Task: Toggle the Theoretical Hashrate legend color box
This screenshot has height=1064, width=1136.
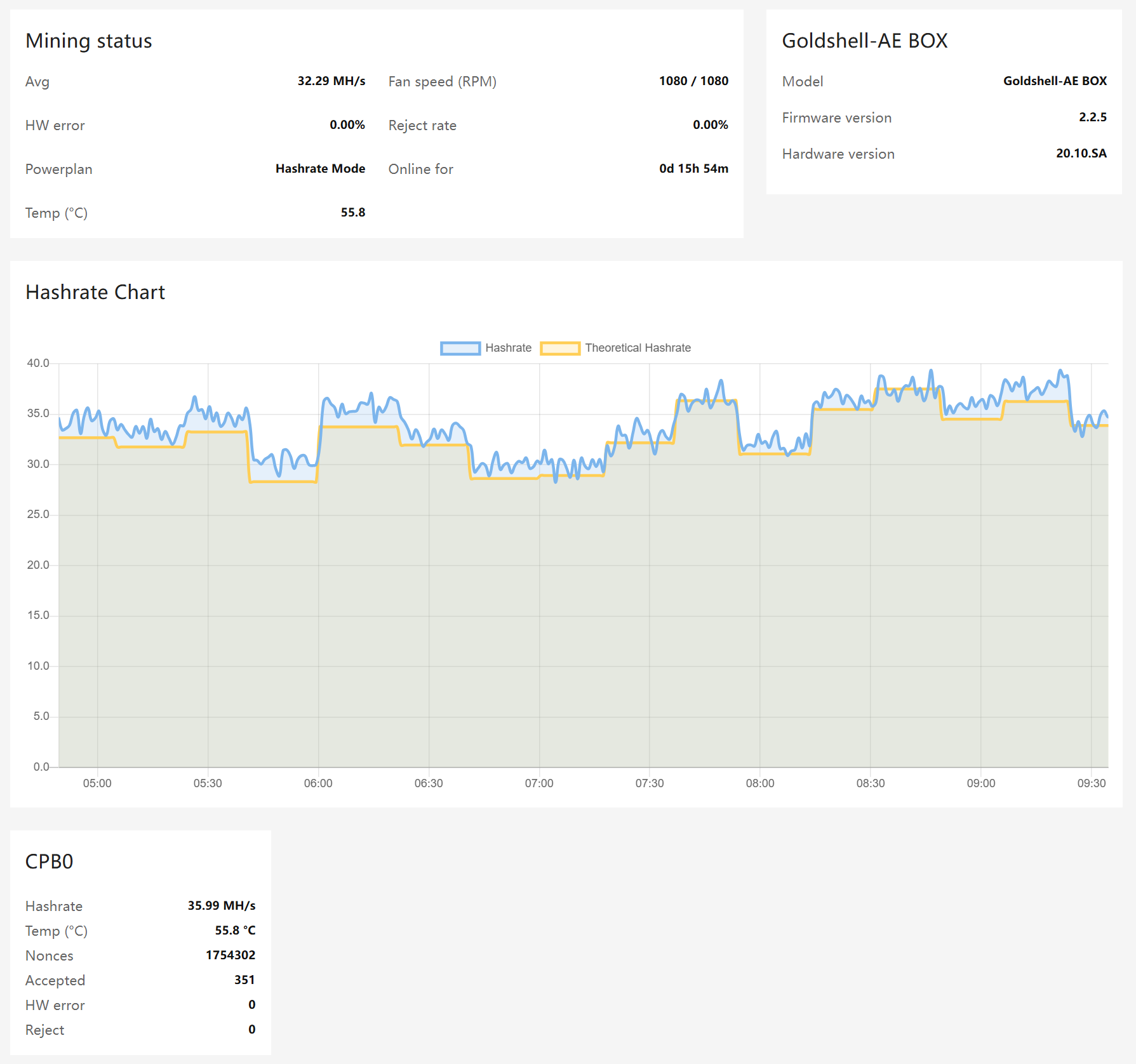Action: point(560,348)
